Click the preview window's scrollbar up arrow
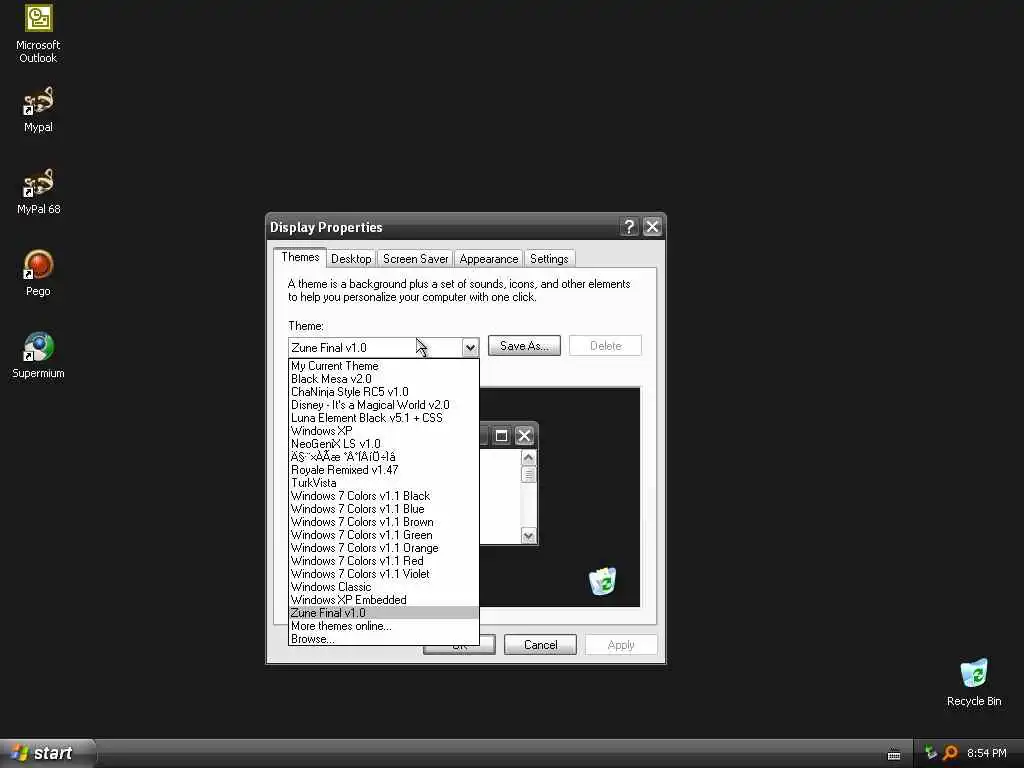The height and width of the screenshot is (768, 1024). (x=528, y=458)
